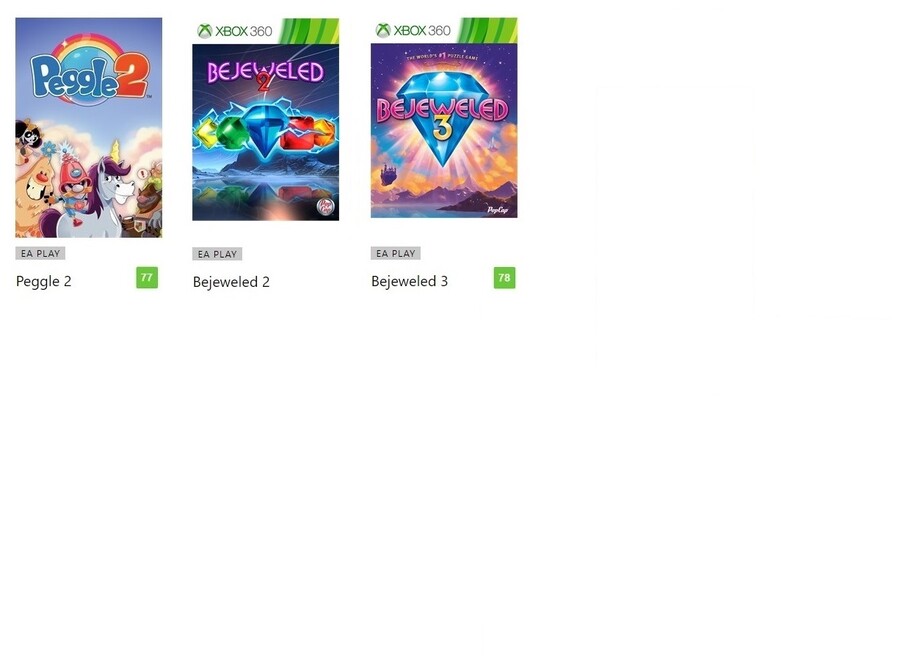Click the rainbow Peggle 2 logo
This screenshot has width=900, height=664.
click(x=90, y=70)
